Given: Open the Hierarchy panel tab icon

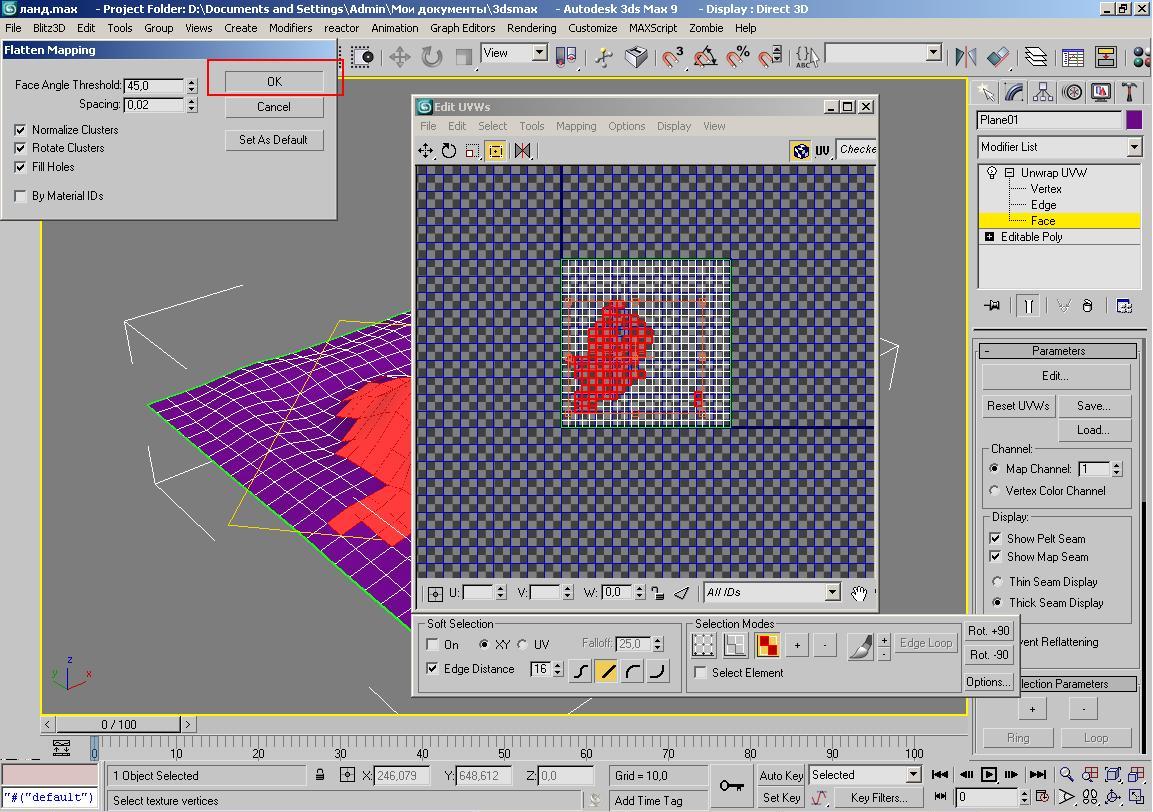Looking at the screenshot, I should [x=1043, y=93].
